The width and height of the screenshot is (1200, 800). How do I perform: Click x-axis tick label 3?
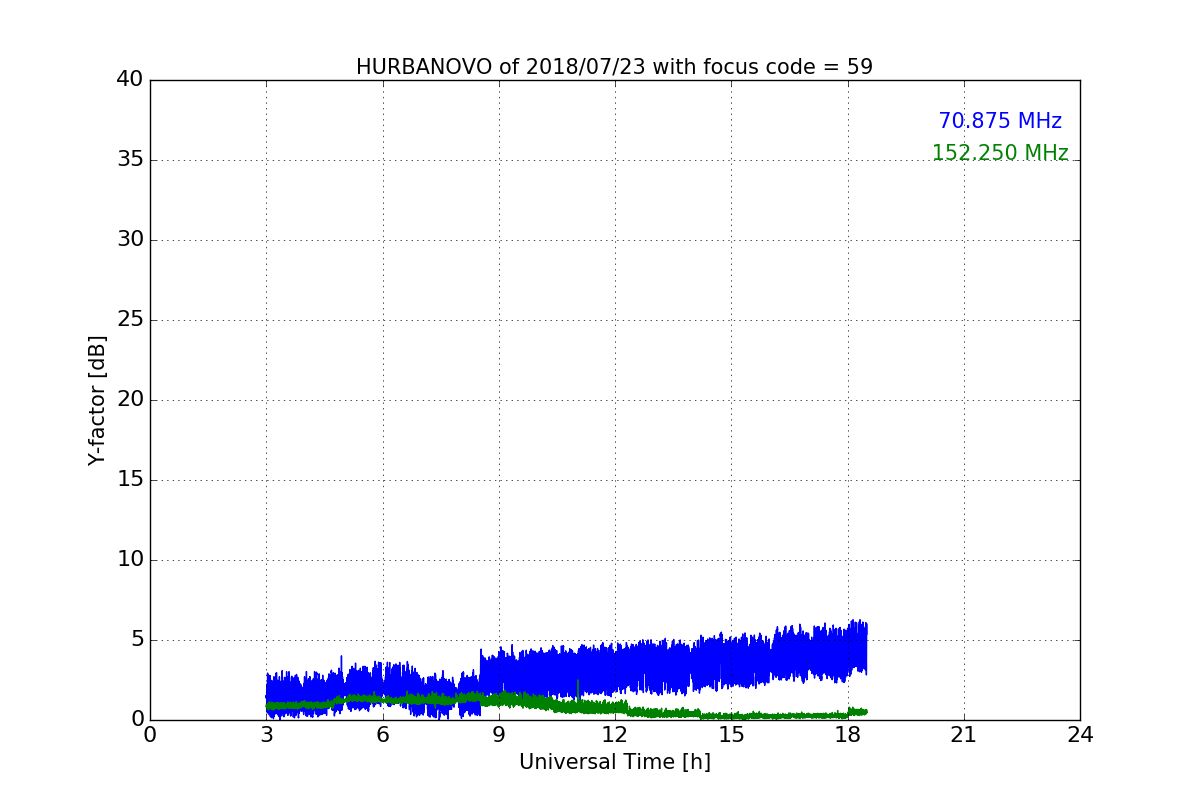pos(266,735)
